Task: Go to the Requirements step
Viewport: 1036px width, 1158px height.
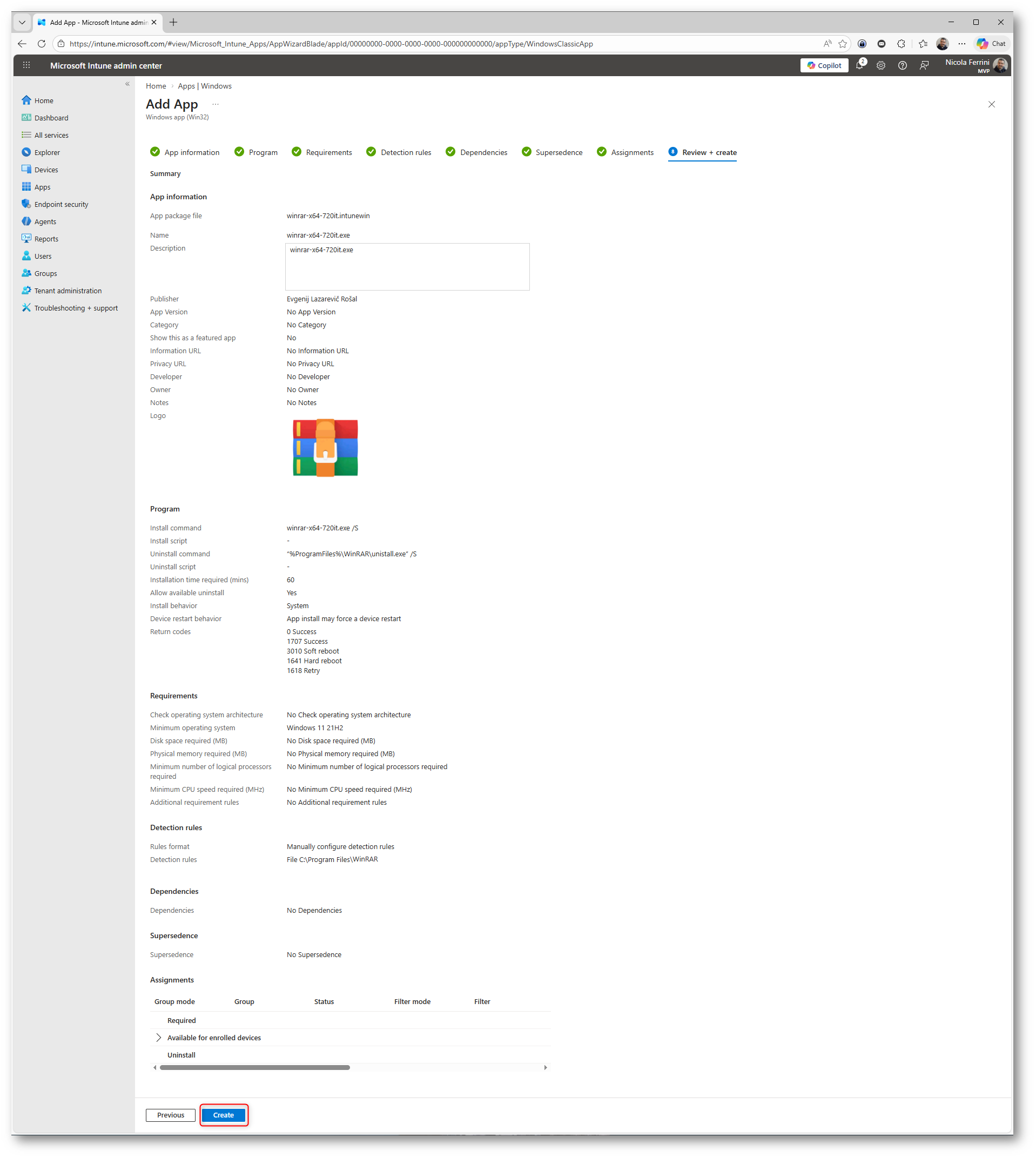Action: pos(322,152)
